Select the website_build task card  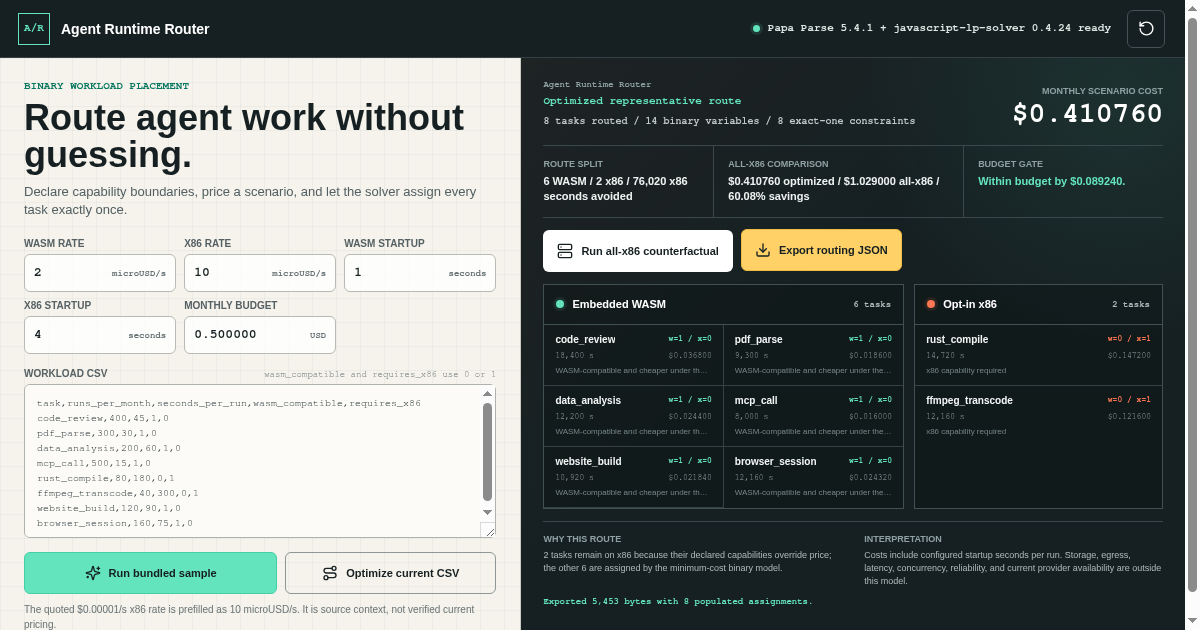(x=633, y=477)
